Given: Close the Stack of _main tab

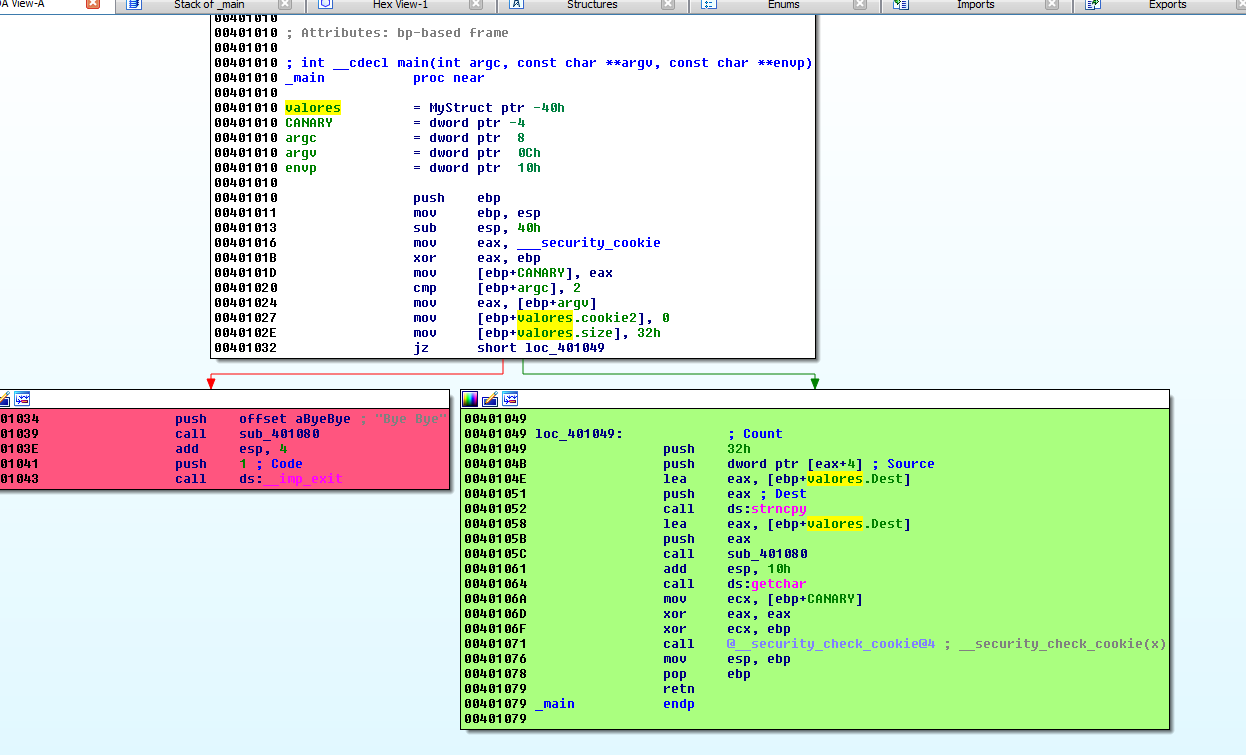Looking at the screenshot, I should pyautogui.click(x=285, y=5).
